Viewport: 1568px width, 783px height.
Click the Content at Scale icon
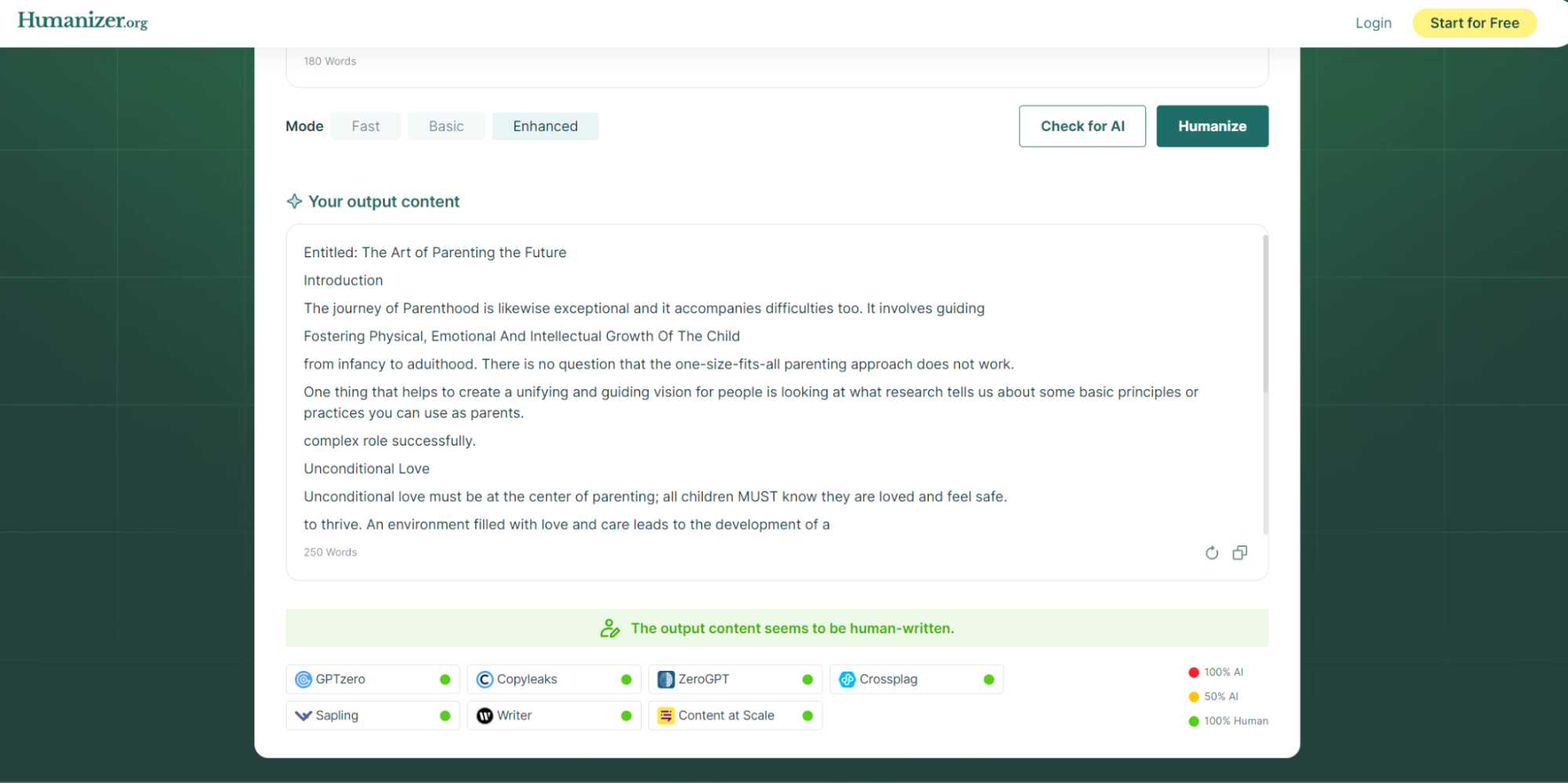(x=666, y=716)
